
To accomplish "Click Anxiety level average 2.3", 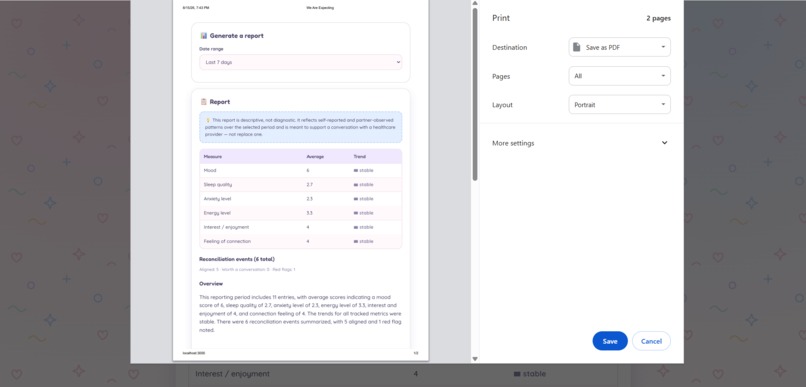I will click(309, 198).
